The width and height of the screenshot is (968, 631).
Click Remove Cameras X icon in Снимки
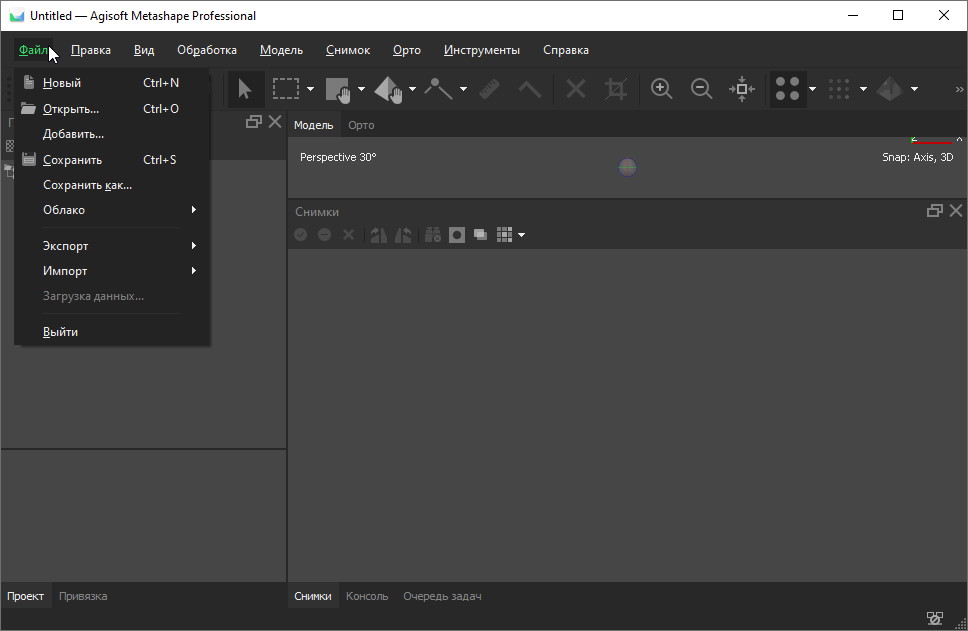pyautogui.click(x=348, y=235)
